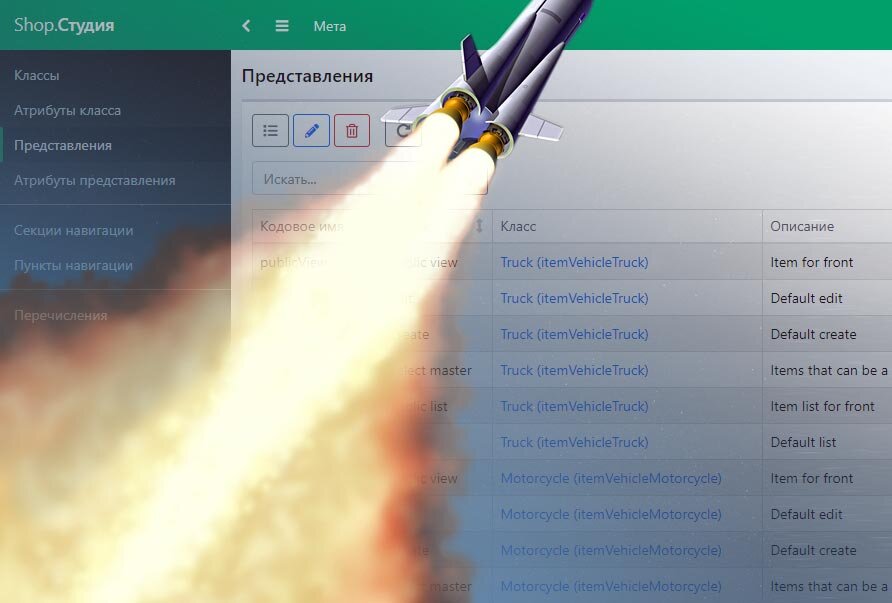Viewport: 892px width, 603px height.
Task: Open Пункты навигации sidebar item
Action: 115,265
